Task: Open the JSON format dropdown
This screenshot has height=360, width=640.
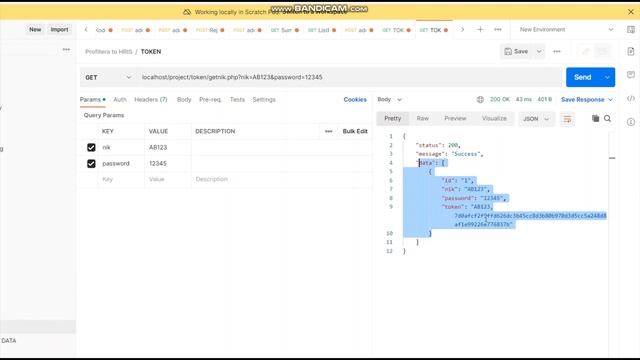Action: tap(536, 119)
